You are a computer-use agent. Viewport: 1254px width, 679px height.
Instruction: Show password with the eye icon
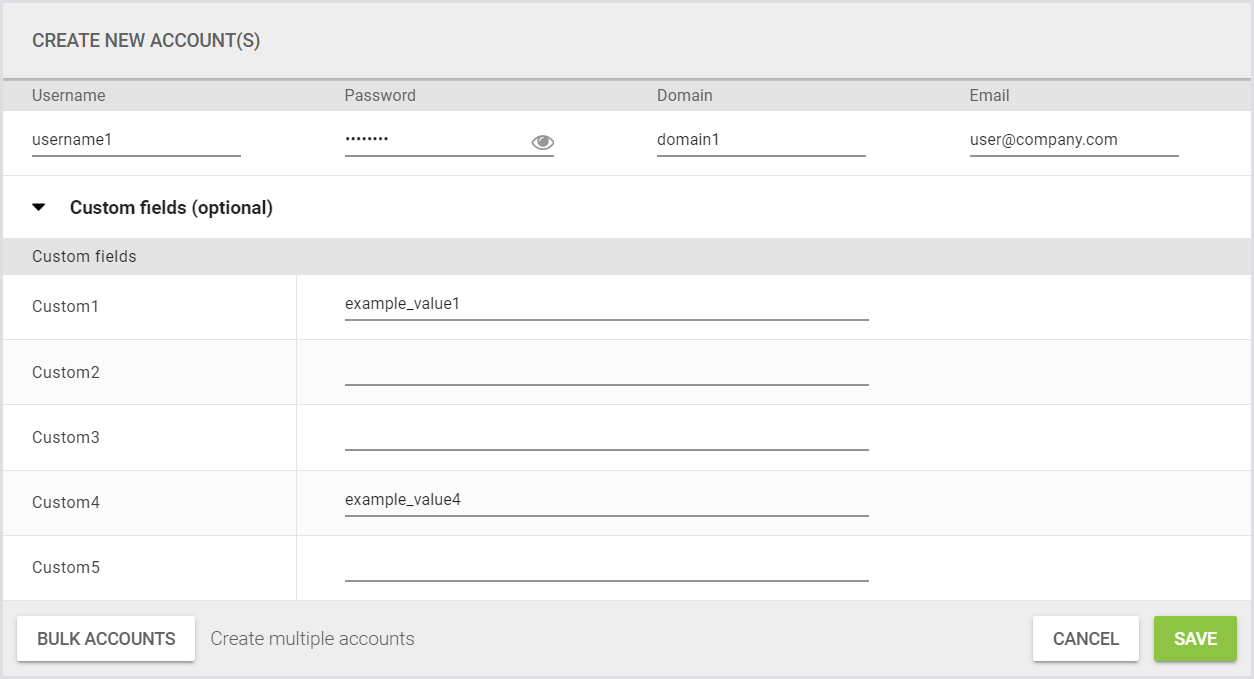click(542, 142)
